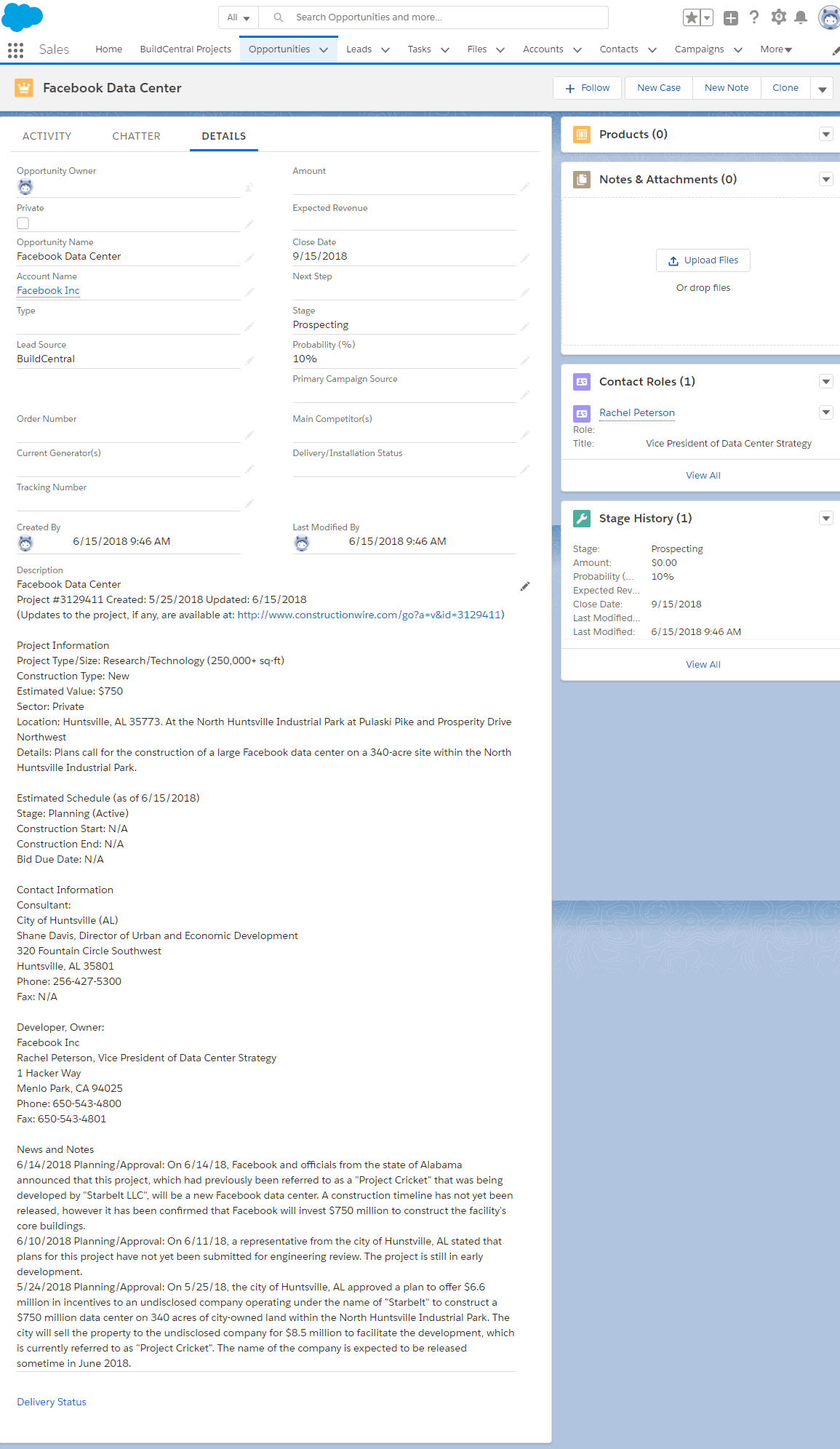Open Rachel Peterson contact link
This screenshot has width=840, height=1449.
tap(637, 413)
